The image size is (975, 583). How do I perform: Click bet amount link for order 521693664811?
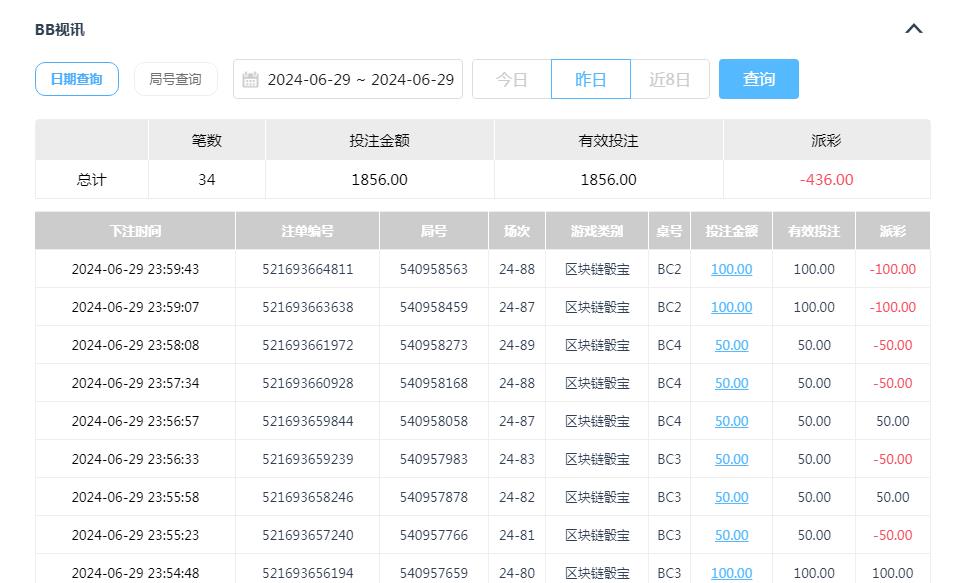(x=731, y=269)
